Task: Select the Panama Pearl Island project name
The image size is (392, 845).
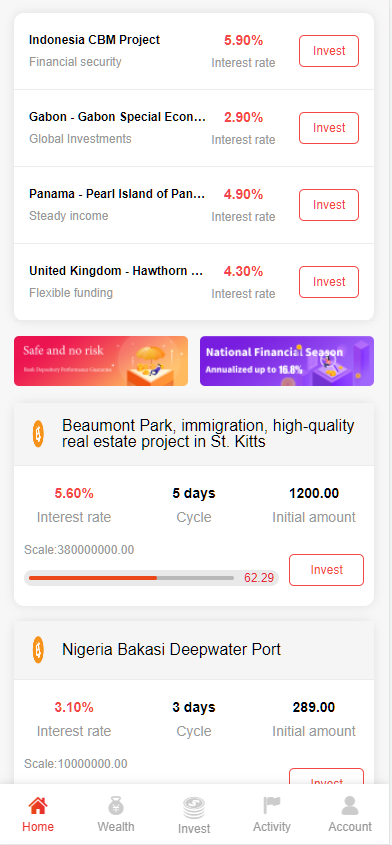Action: pos(117,194)
